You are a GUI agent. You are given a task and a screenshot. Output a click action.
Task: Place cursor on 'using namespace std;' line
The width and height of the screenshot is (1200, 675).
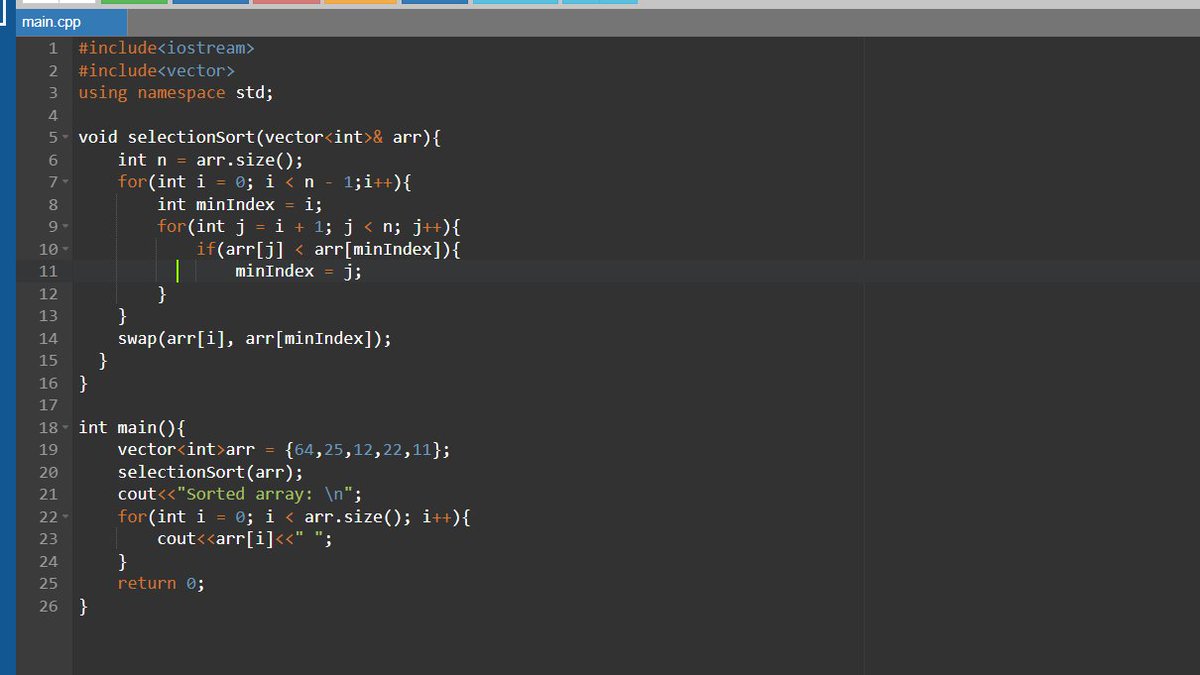click(x=176, y=92)
